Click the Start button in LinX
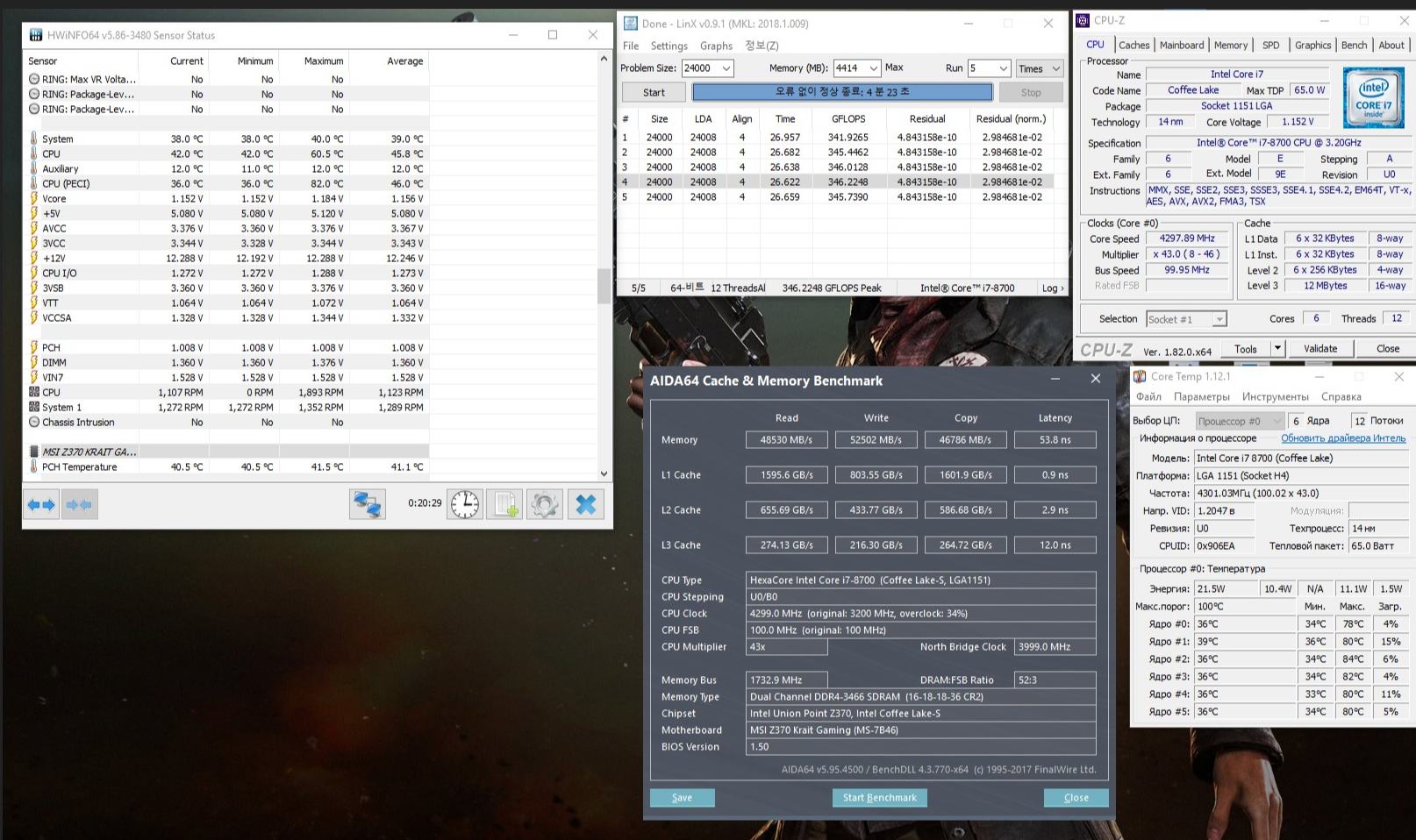This screenshot has width=1416, height=840. tap(654, 92)
